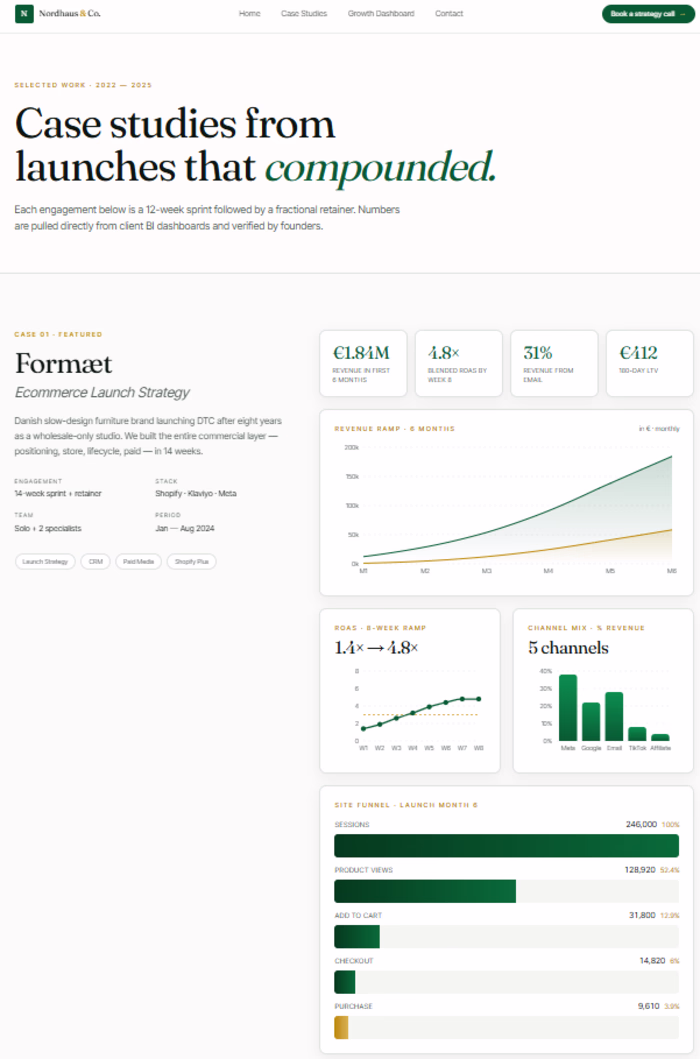
Task: Click the Affiliate bar in channel mix
Action: (660, 738)
